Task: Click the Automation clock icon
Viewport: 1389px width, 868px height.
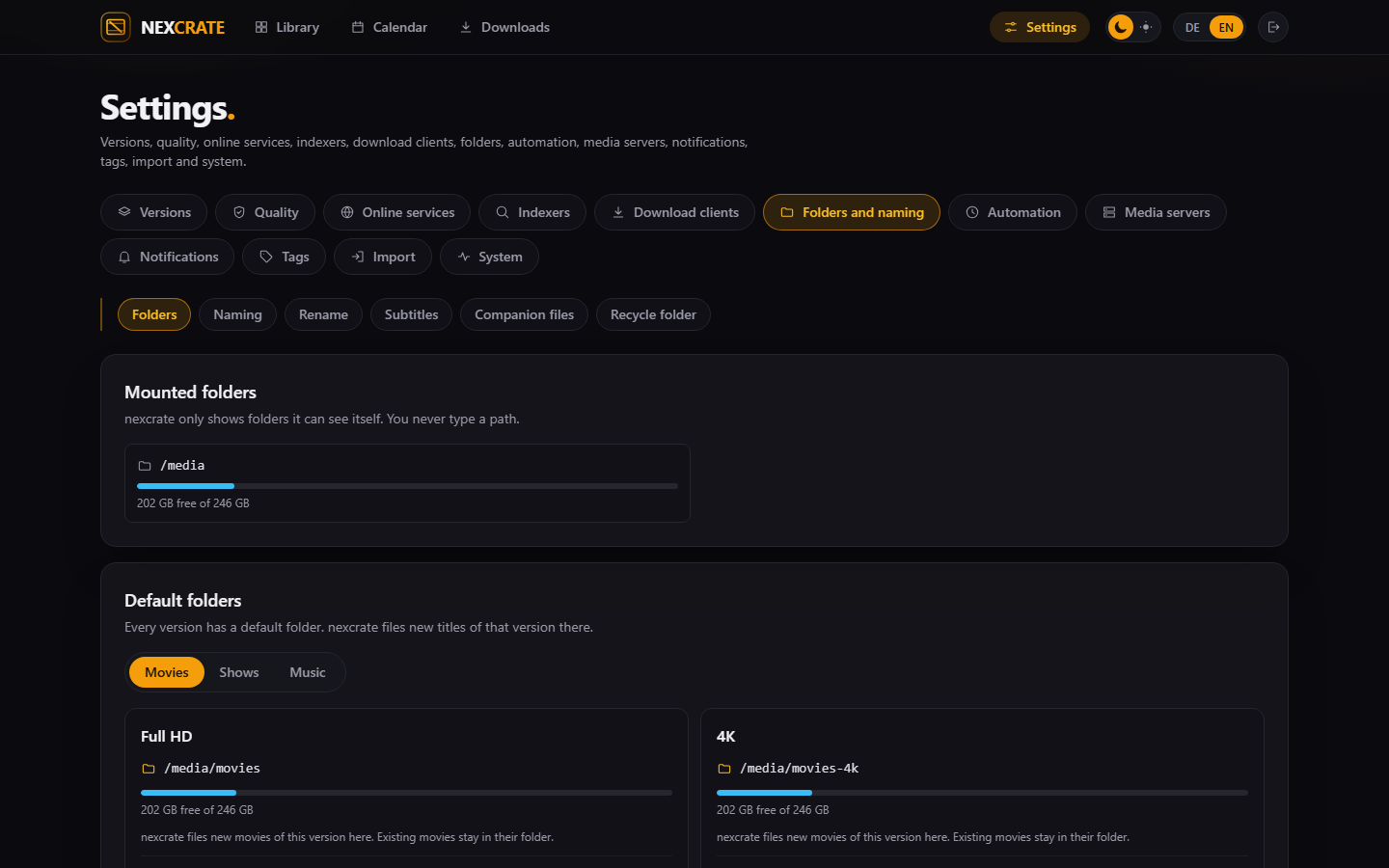Action: pyautogui.click(x=972, y=212)
